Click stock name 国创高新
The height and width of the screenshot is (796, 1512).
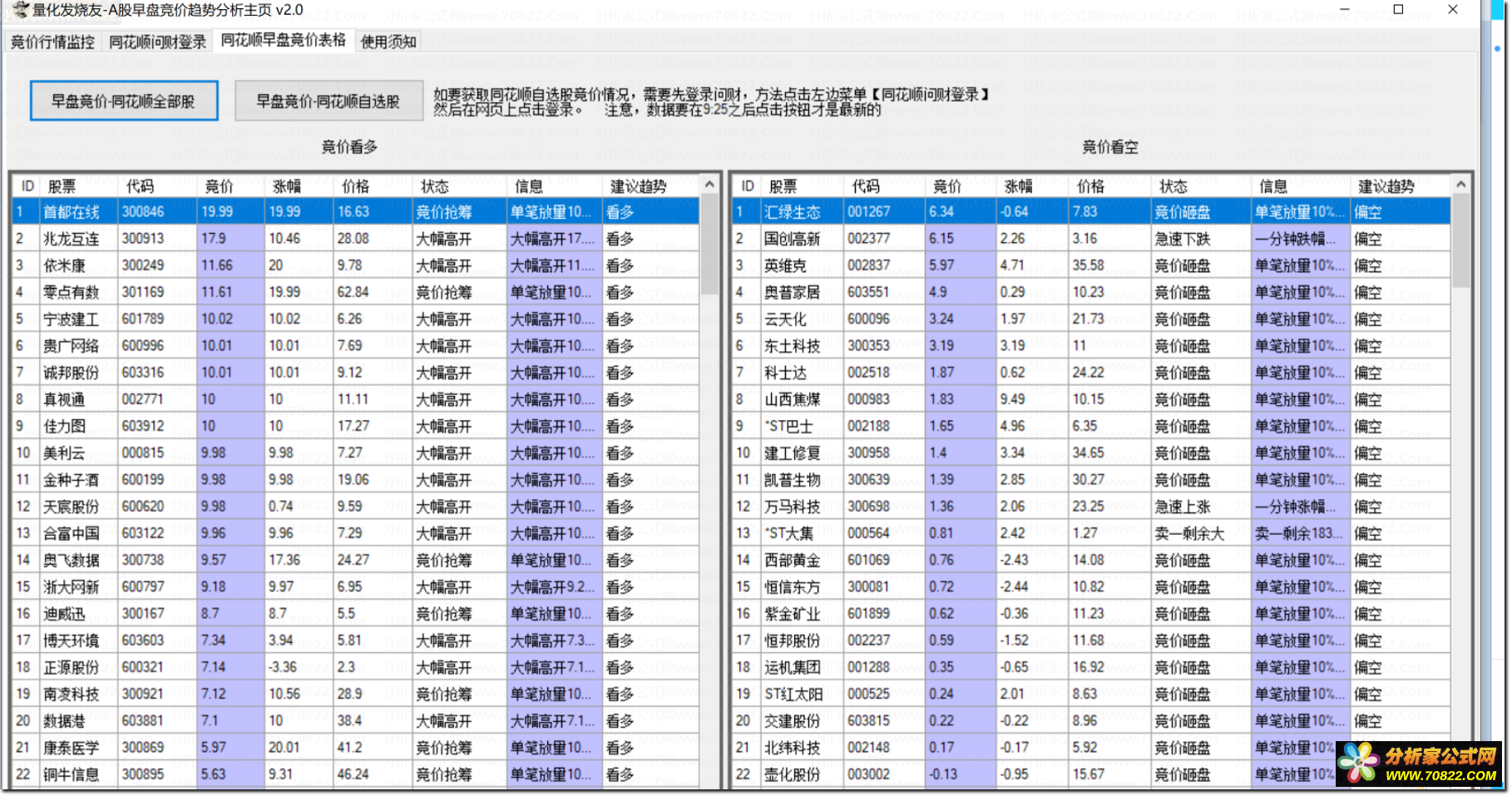coord(792,239)
